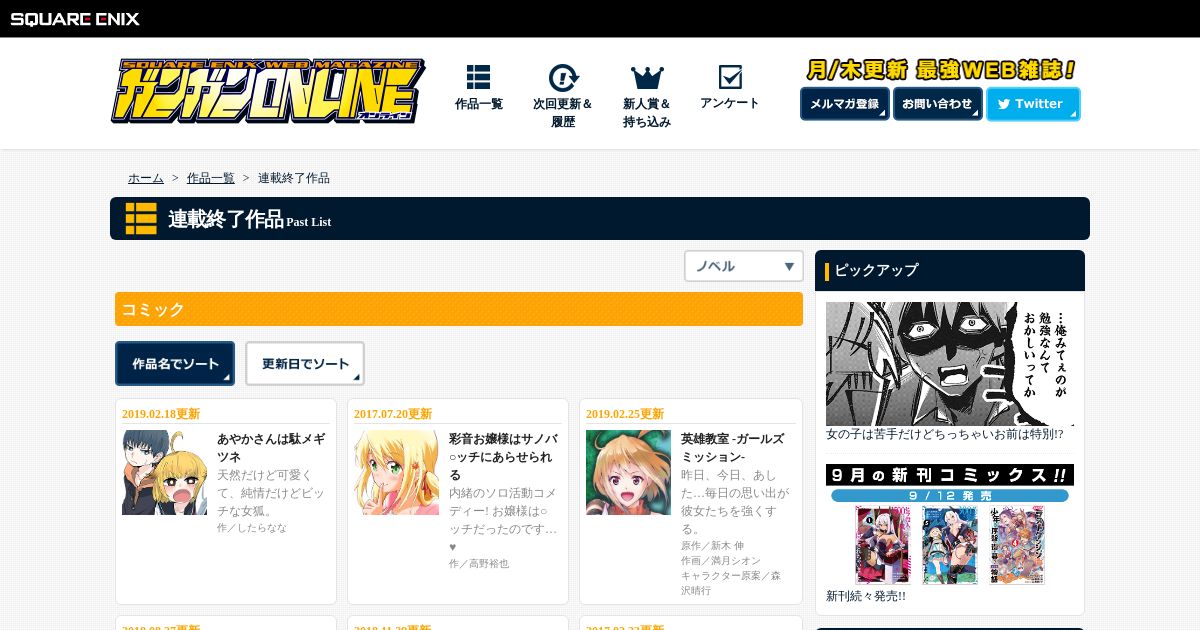Click the 新刊続々発売!! caption
This screenshot has width=1200, height=630.
(x=866, y=596)
